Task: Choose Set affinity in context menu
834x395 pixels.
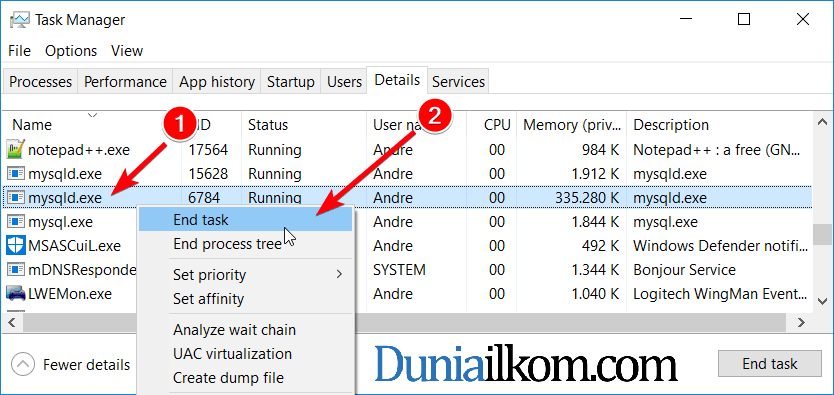Action: (246, 299)
